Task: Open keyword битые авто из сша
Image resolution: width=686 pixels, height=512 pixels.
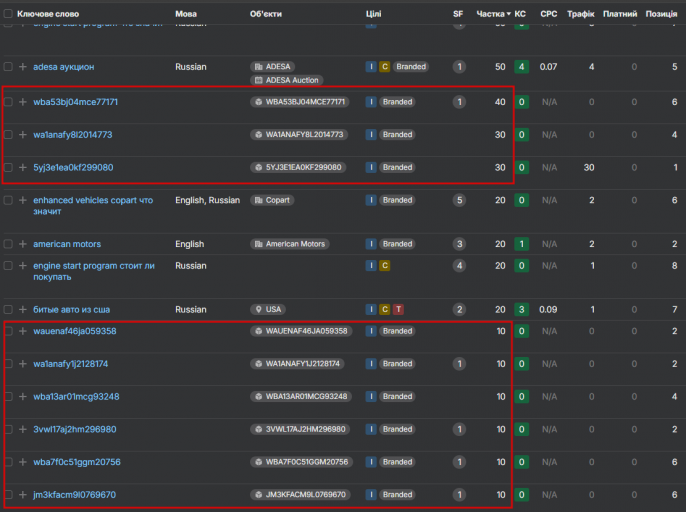Action: pyautogui.click(x=71, y=309)
